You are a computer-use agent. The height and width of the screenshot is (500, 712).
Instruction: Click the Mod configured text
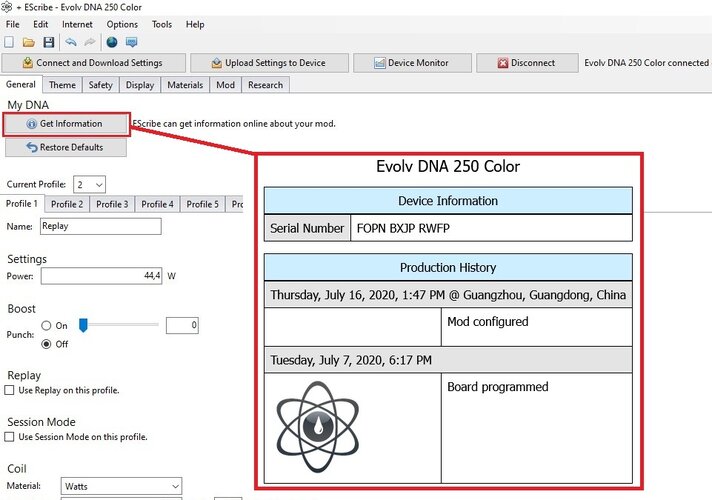(x=488, y=322)
